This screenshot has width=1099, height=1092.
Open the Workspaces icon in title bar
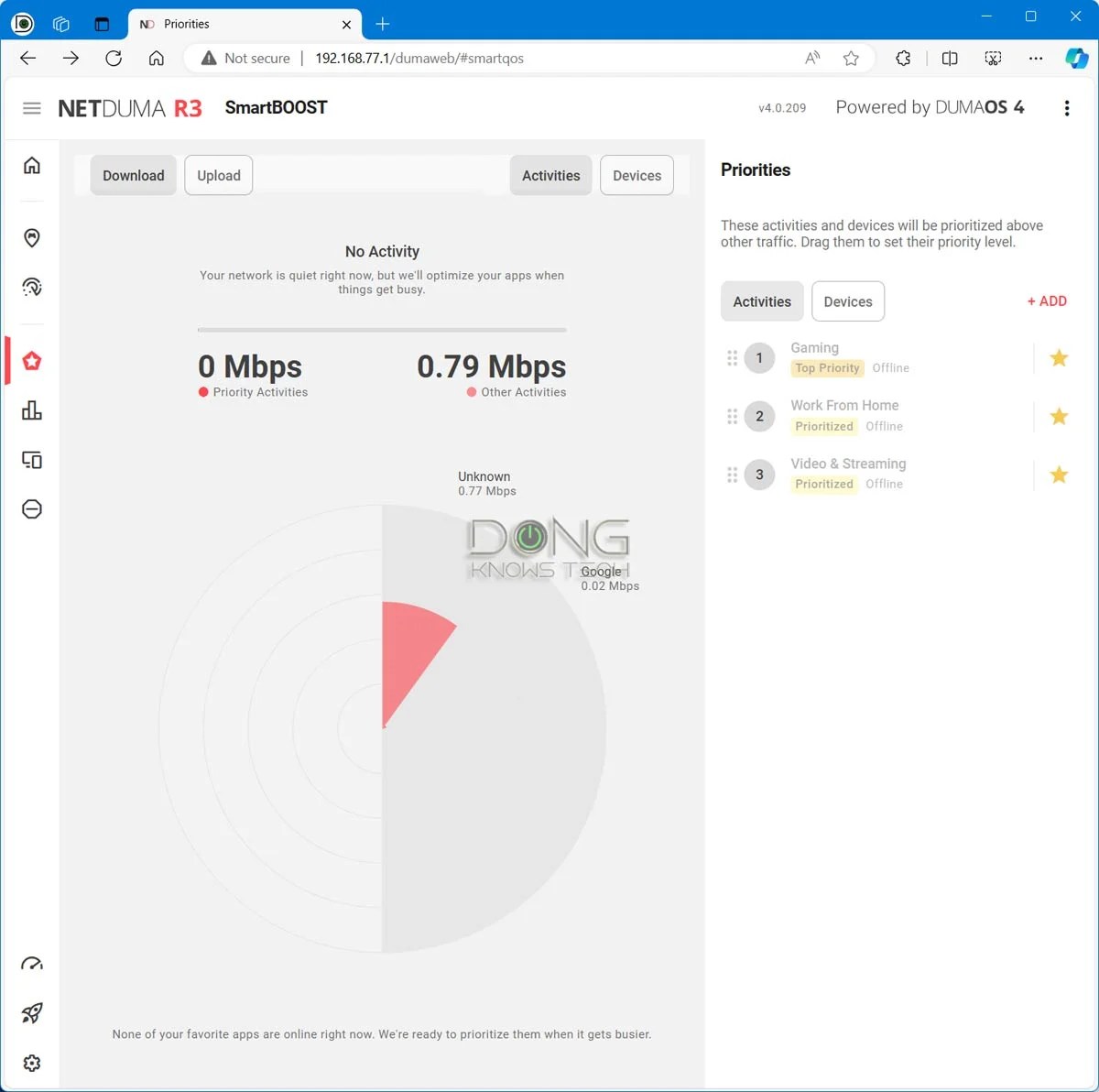(61, 24)
